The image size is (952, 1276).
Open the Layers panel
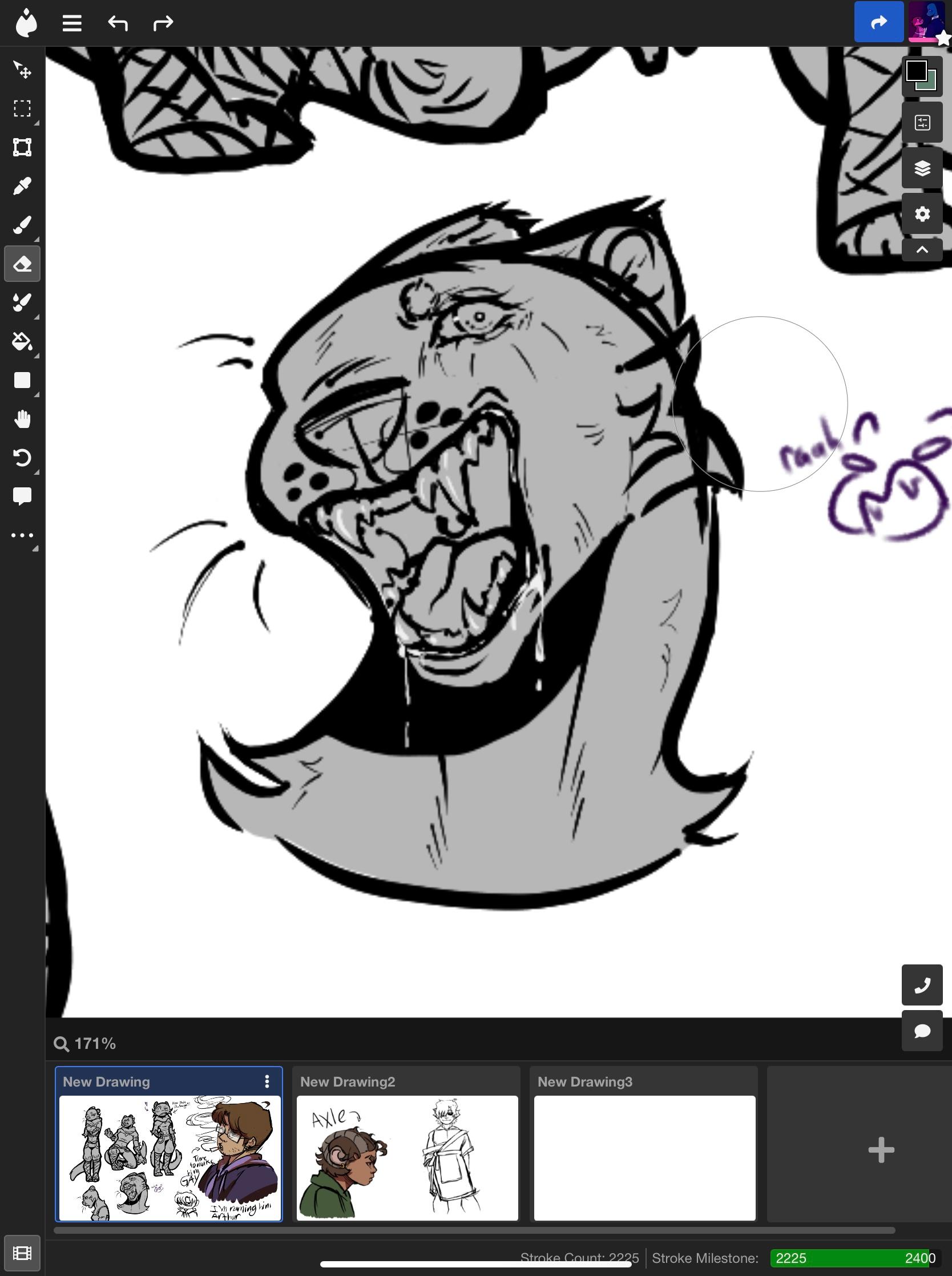922,168
